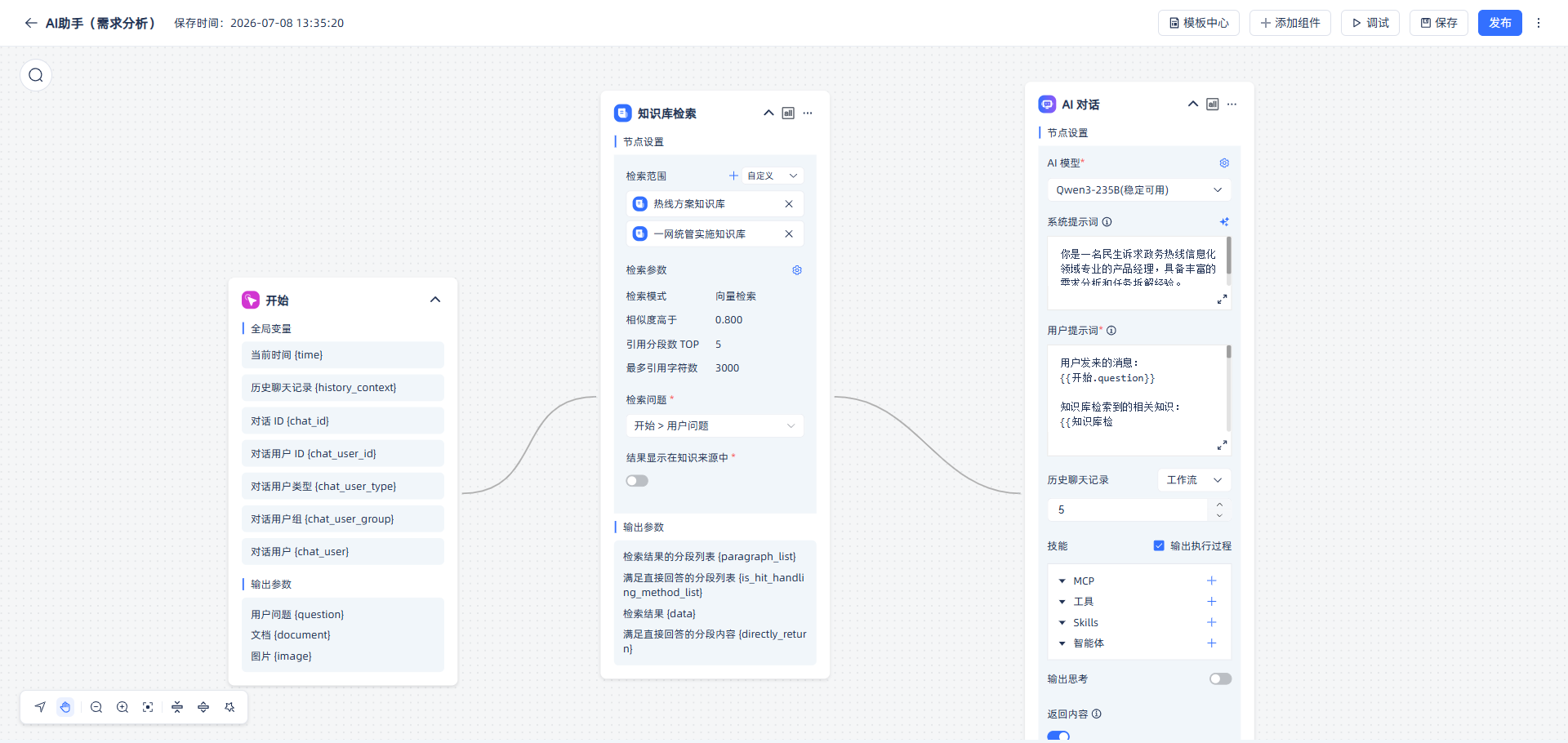Add a Skills entry with plus
The height and width of the screenshot is (743, 1568).
pos(1212,622)
